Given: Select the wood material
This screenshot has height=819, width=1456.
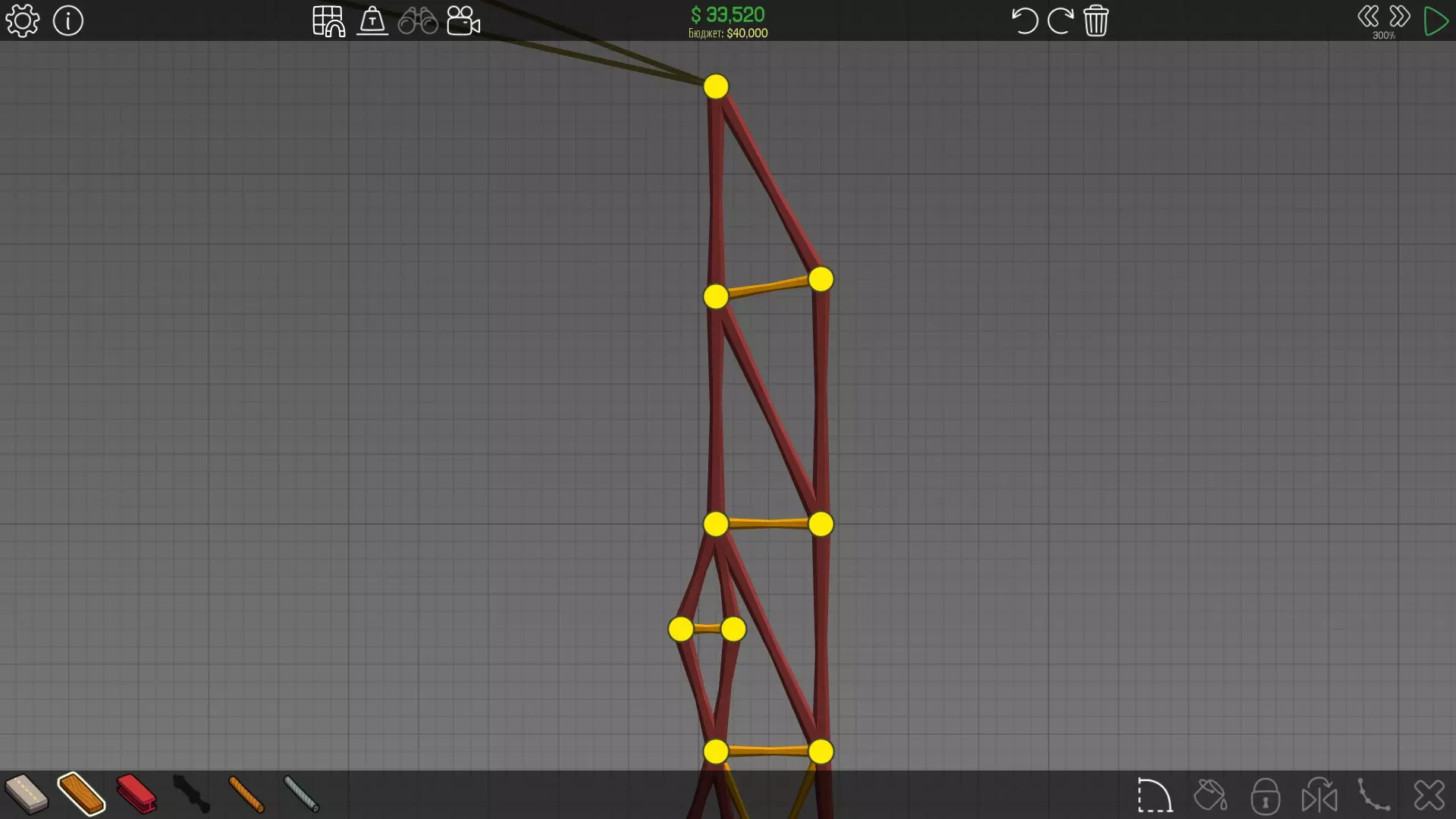Looking at the screenshot, I should tap(81, 794).
